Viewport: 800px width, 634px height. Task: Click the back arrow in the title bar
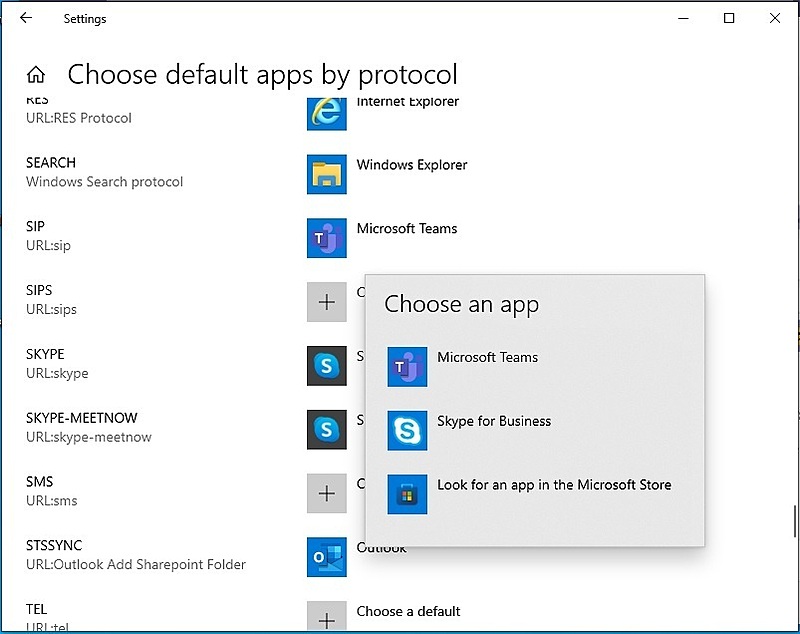pyautogui.click(x=25, y=18)
